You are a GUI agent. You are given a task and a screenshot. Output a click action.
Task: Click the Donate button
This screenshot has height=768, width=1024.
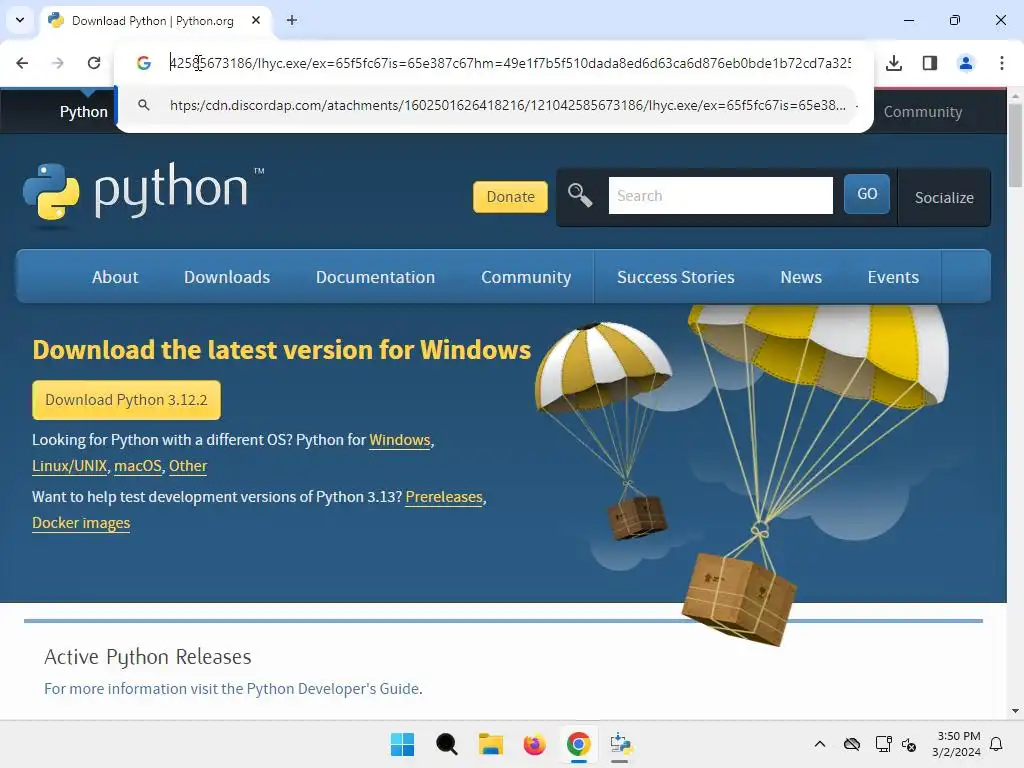coord(510,197)
